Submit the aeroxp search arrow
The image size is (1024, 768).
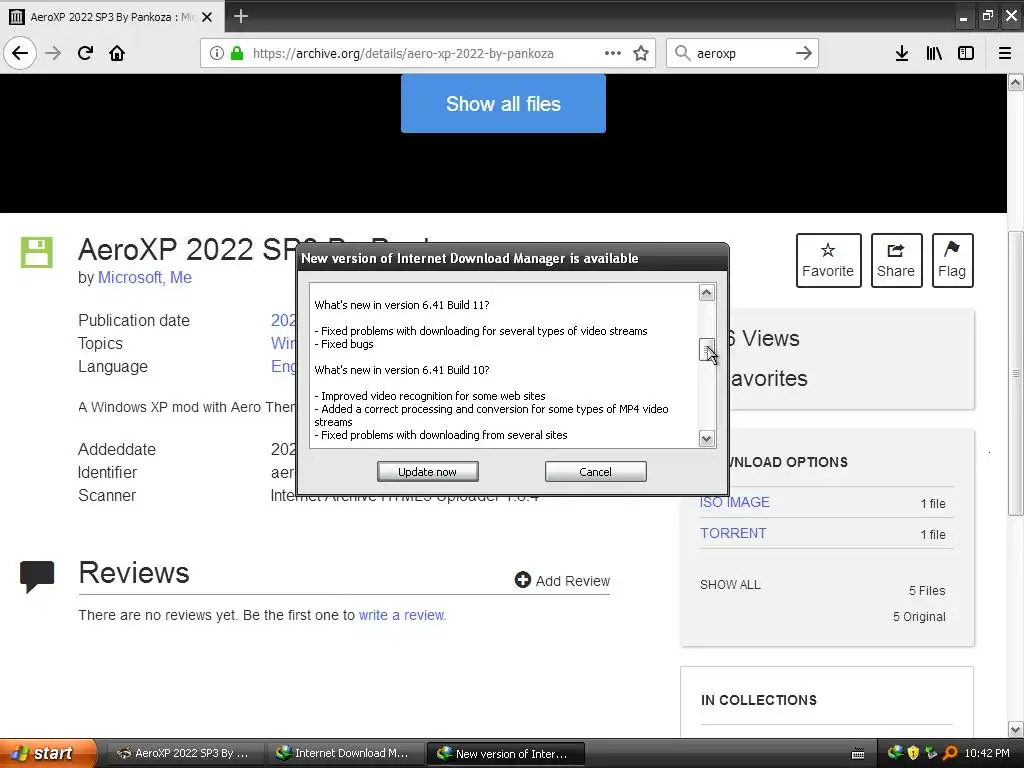coord(804,53)
